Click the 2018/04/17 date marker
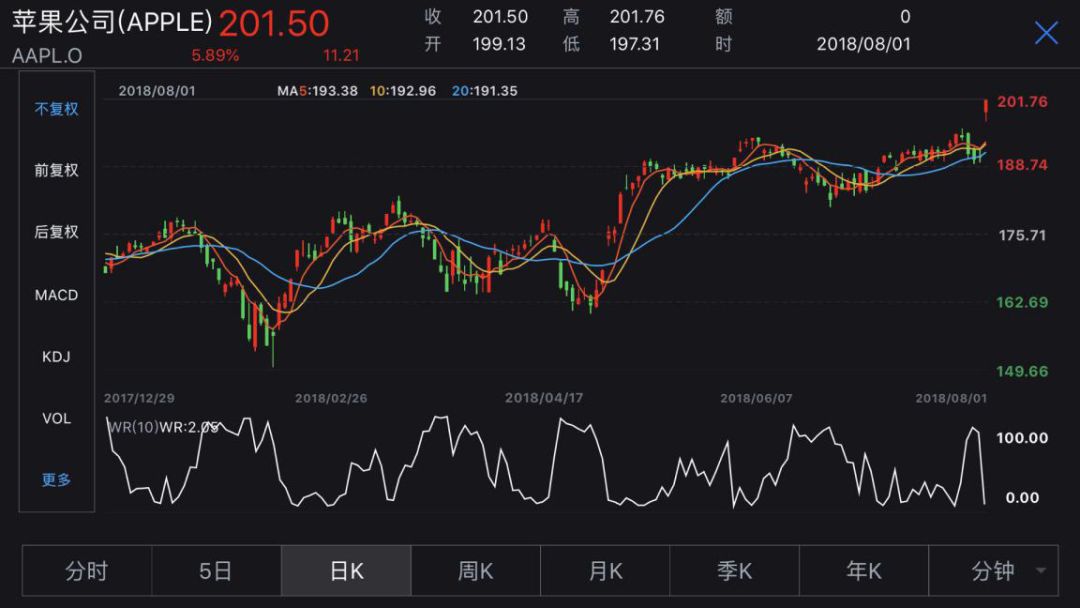This screenshot has height=608, width=1080. click(x=544, y=398)
